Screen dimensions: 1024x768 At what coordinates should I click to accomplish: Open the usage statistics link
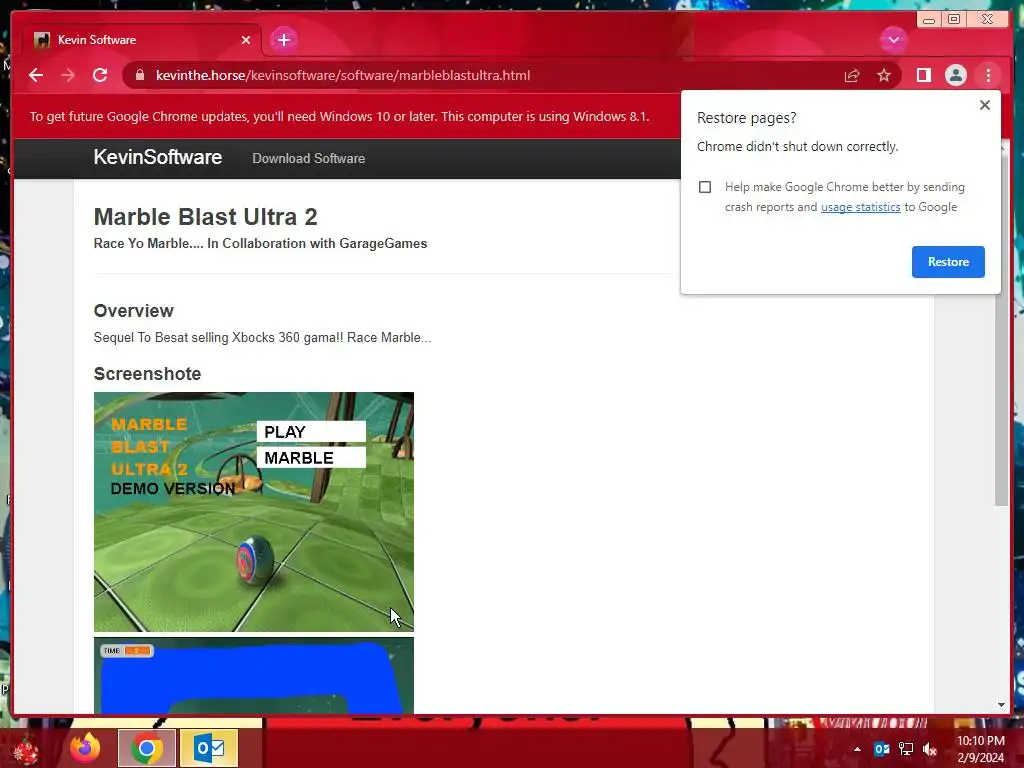click(x=860, y=207)
